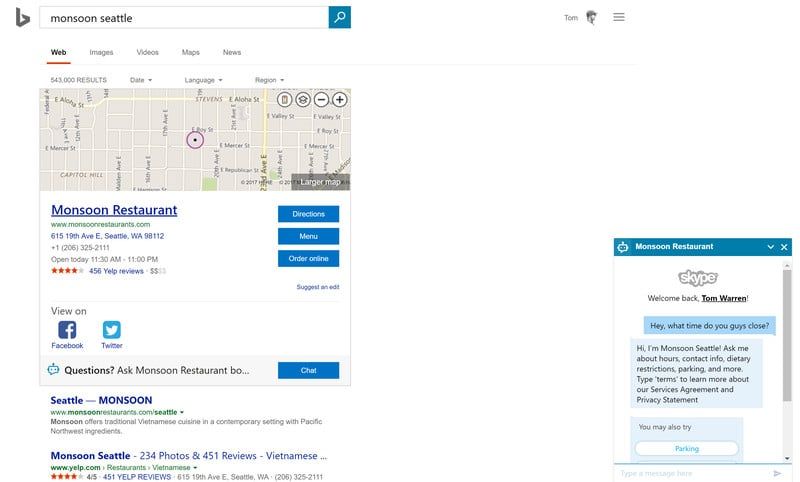This screenshot has width=800, height=482.
Task: Click the Skype message input field
Action: click(x=690, y=473)
